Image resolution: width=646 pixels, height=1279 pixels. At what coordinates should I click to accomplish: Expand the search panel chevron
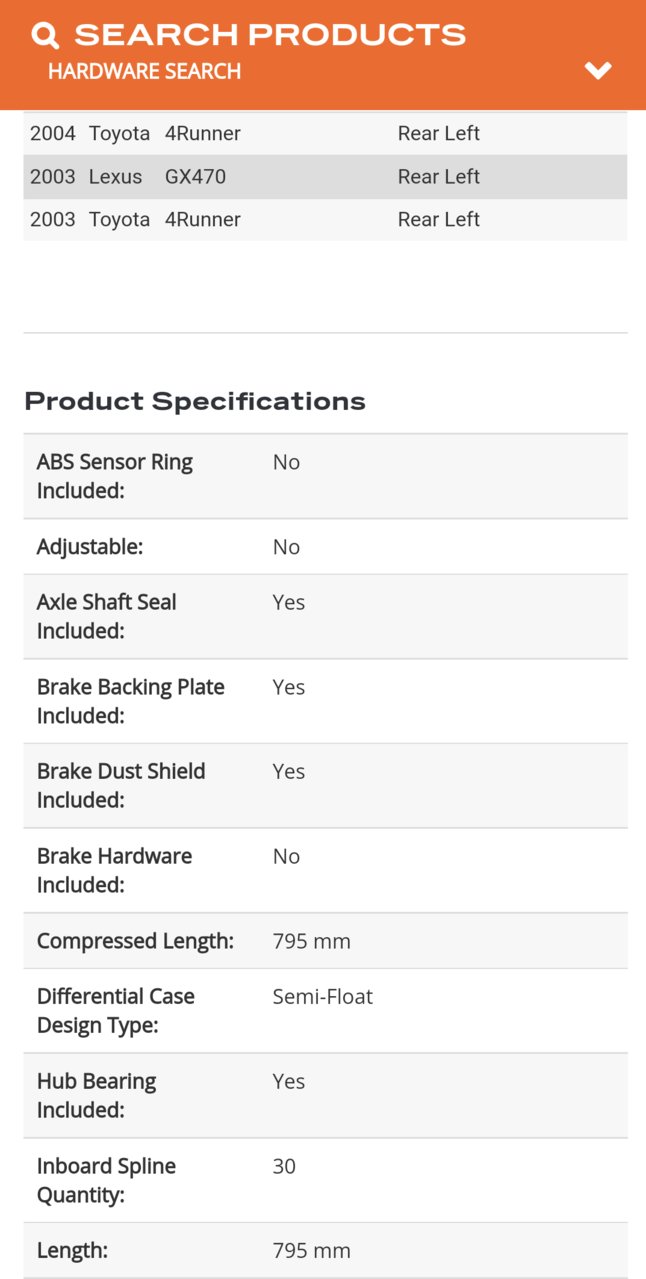click(x=598, y=70)
